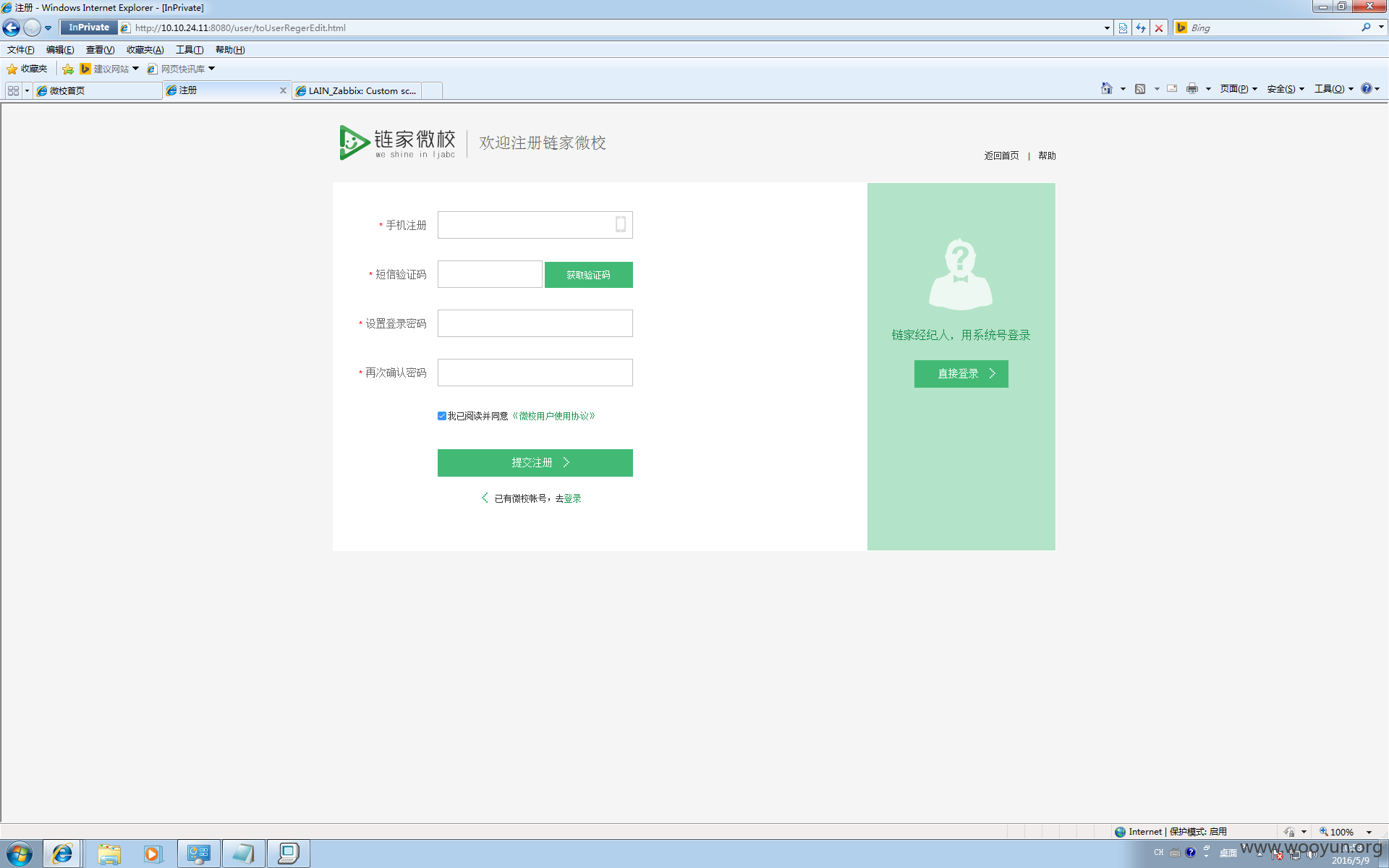Open the 查看(V) menu

tap(100, 50)
